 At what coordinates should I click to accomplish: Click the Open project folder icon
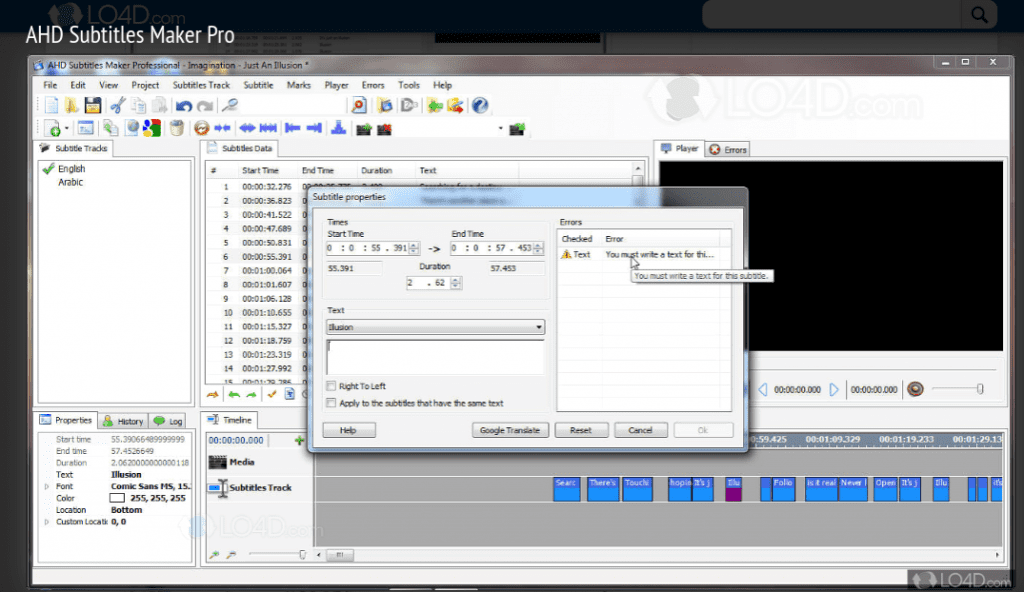(x=71, y=106)
